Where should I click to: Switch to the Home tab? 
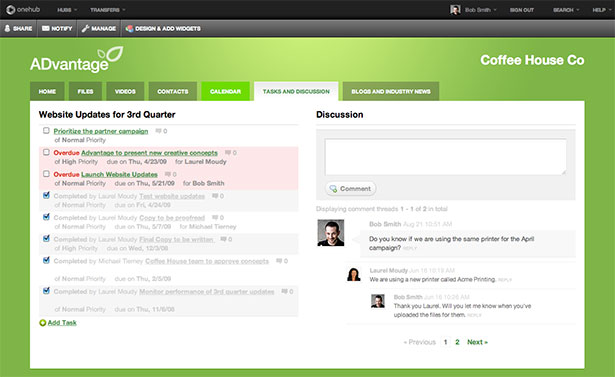click(47, 91)
